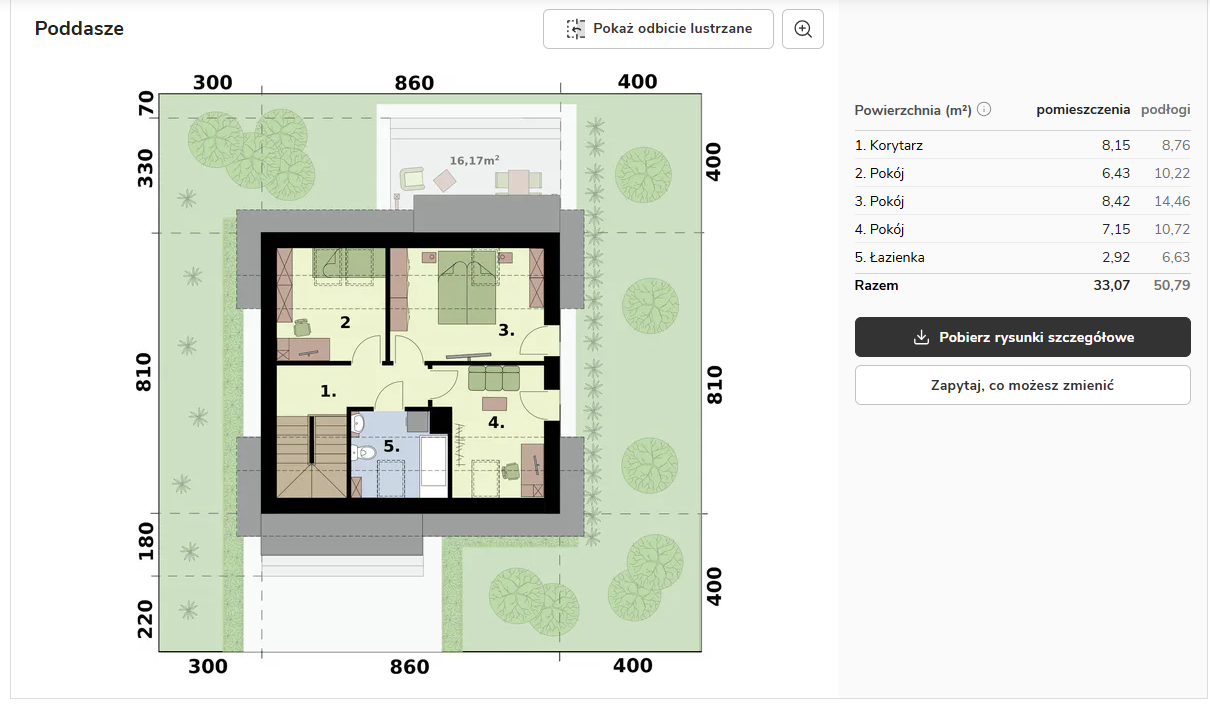Click the green sofa in room 4
1210x722 pixels.
(494, 379)
